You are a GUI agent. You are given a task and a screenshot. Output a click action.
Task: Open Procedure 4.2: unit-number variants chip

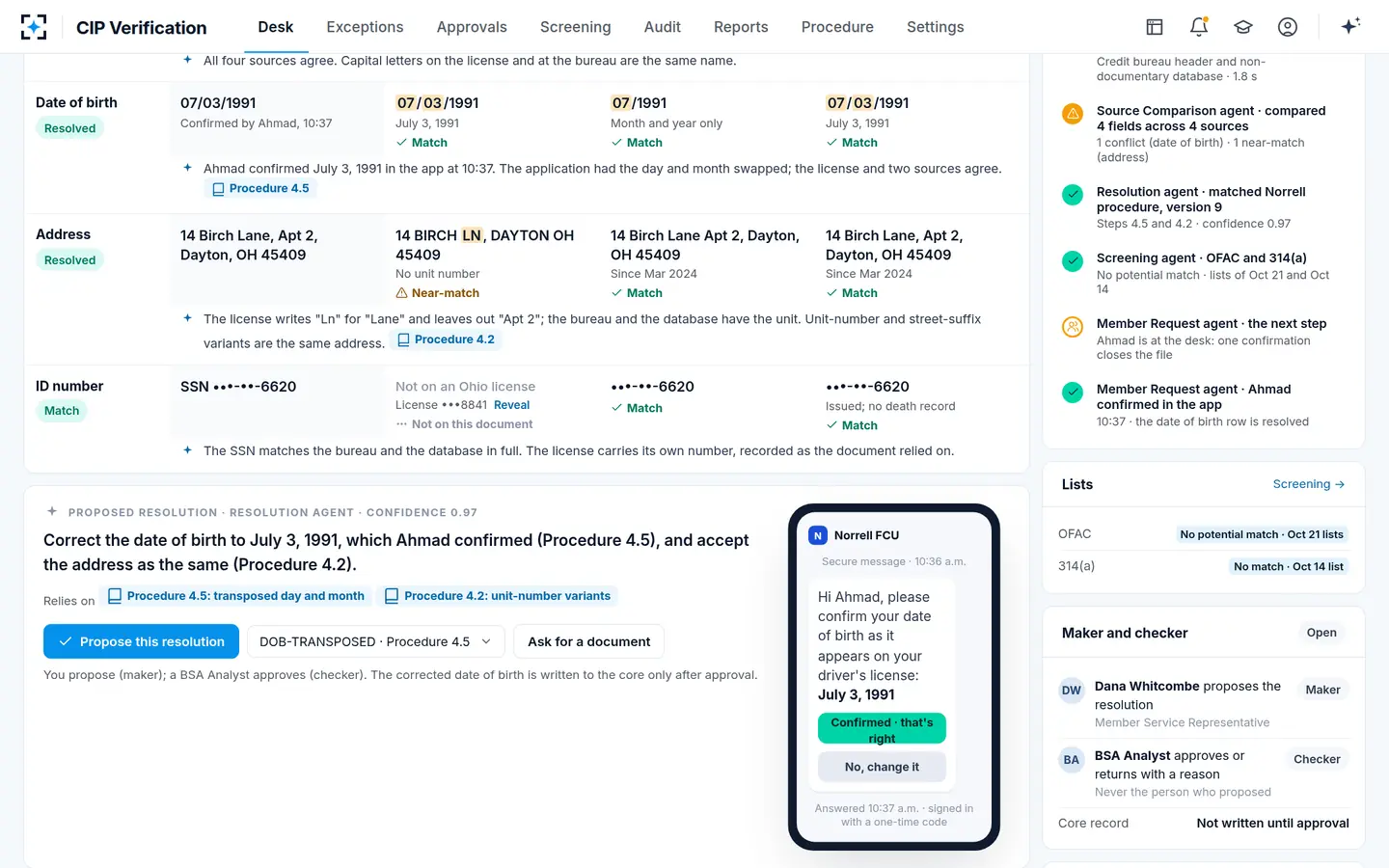tap(499, 596)
